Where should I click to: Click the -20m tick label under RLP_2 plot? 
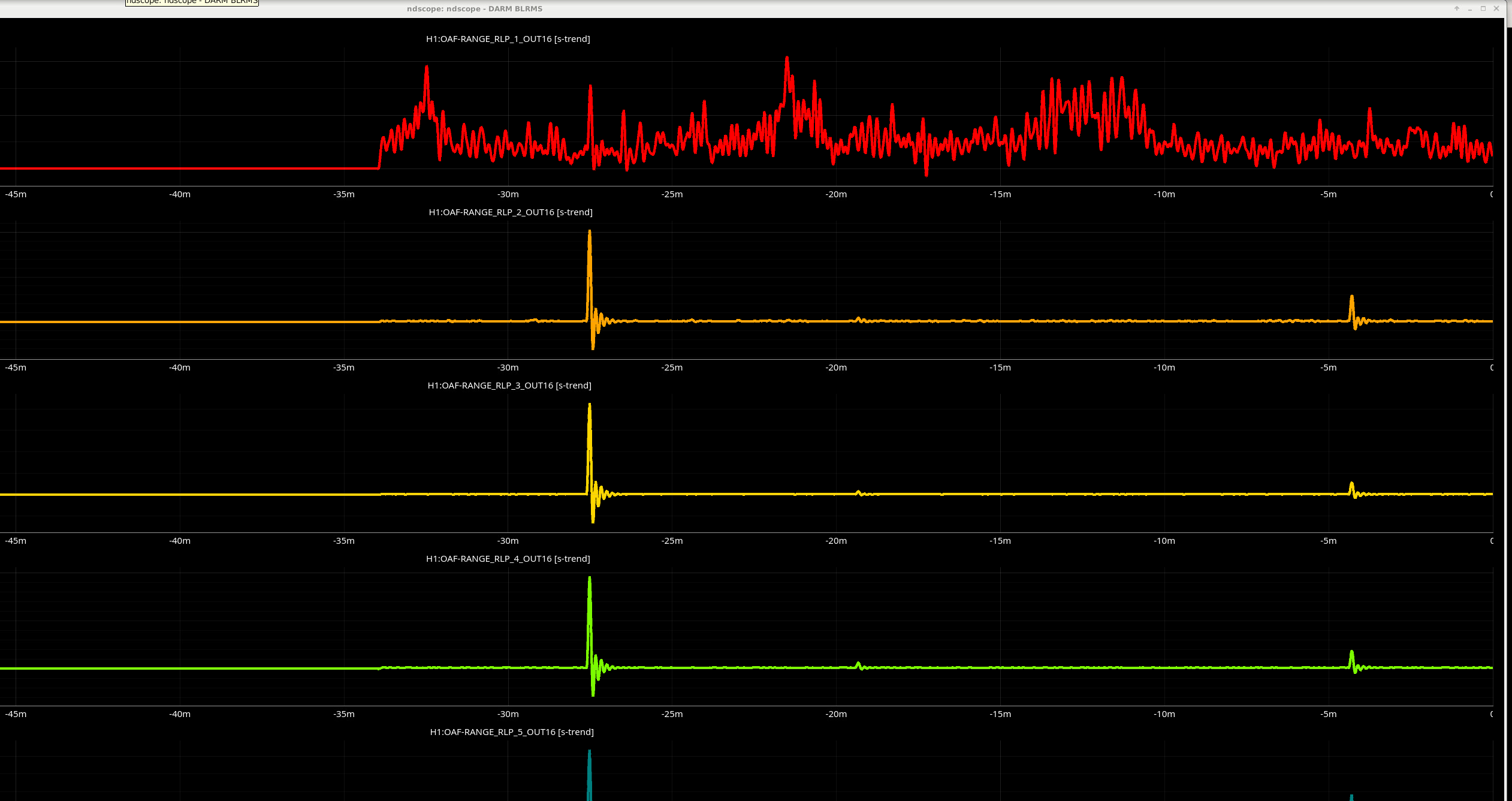[836, 368]
